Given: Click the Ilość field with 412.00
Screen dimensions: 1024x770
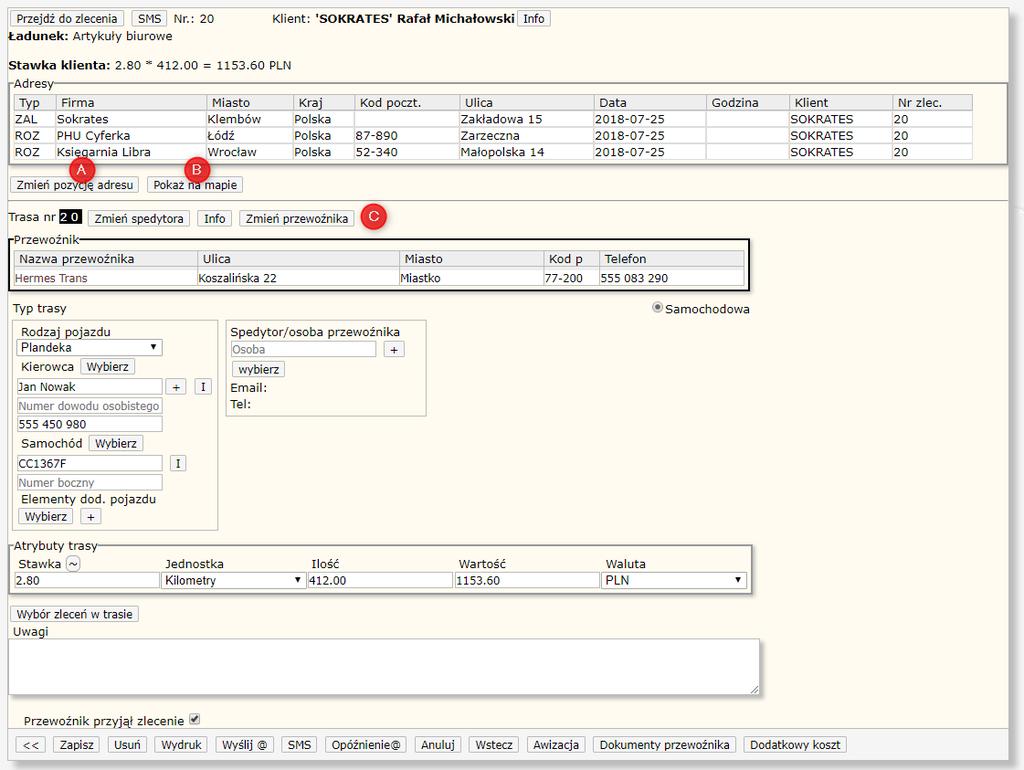Looking at the screenshot, I should pos(380,581).
